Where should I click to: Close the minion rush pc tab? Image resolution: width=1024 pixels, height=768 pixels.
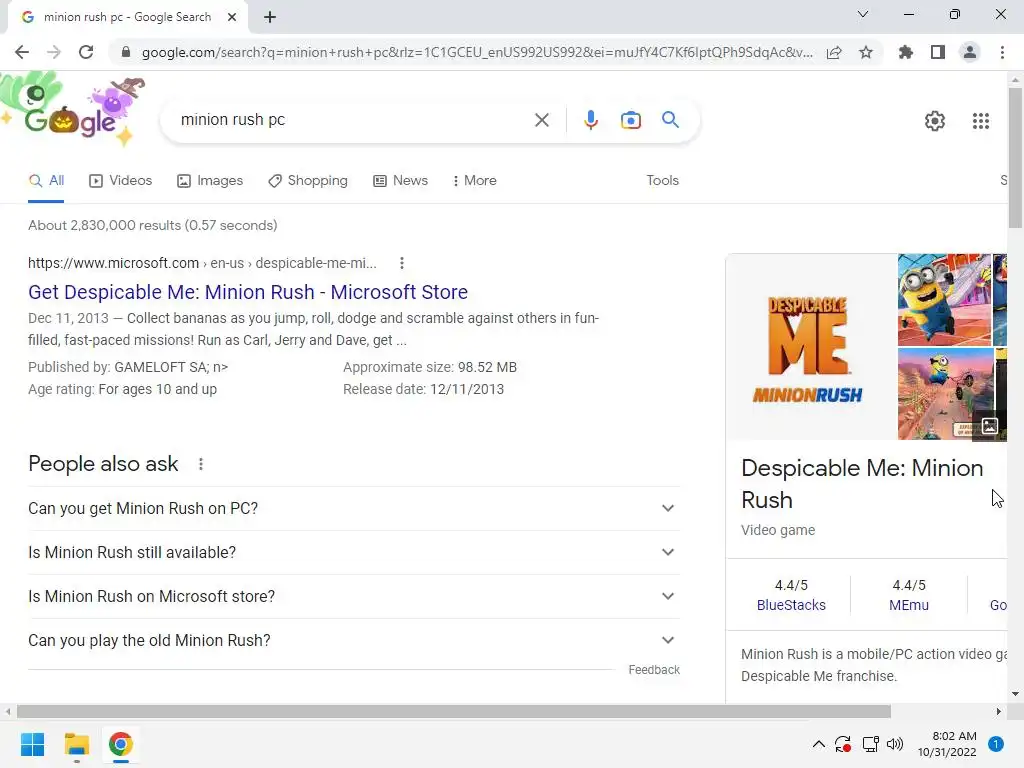point(231,18)
